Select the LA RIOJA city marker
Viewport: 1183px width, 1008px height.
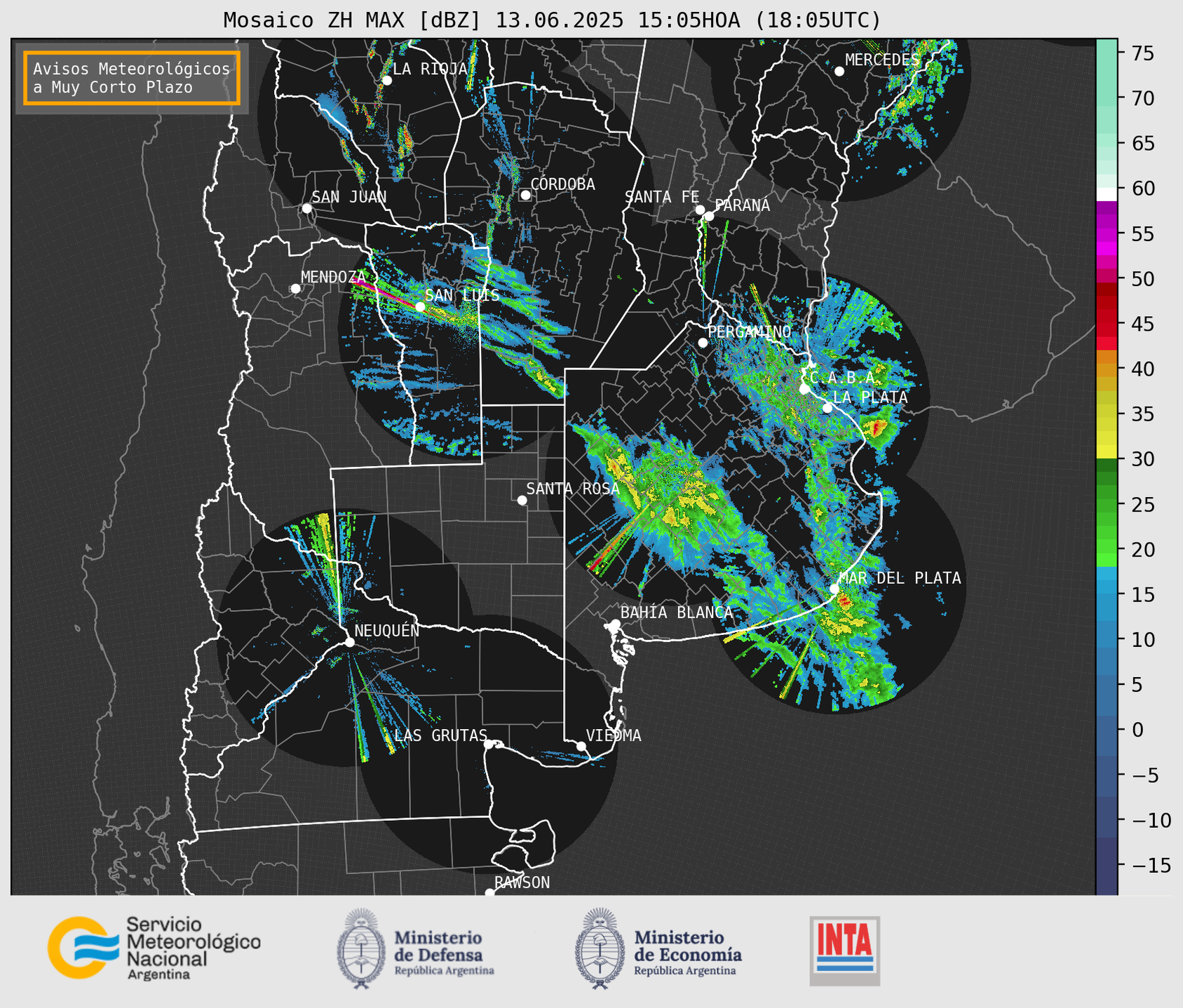(x=387, y=81)
